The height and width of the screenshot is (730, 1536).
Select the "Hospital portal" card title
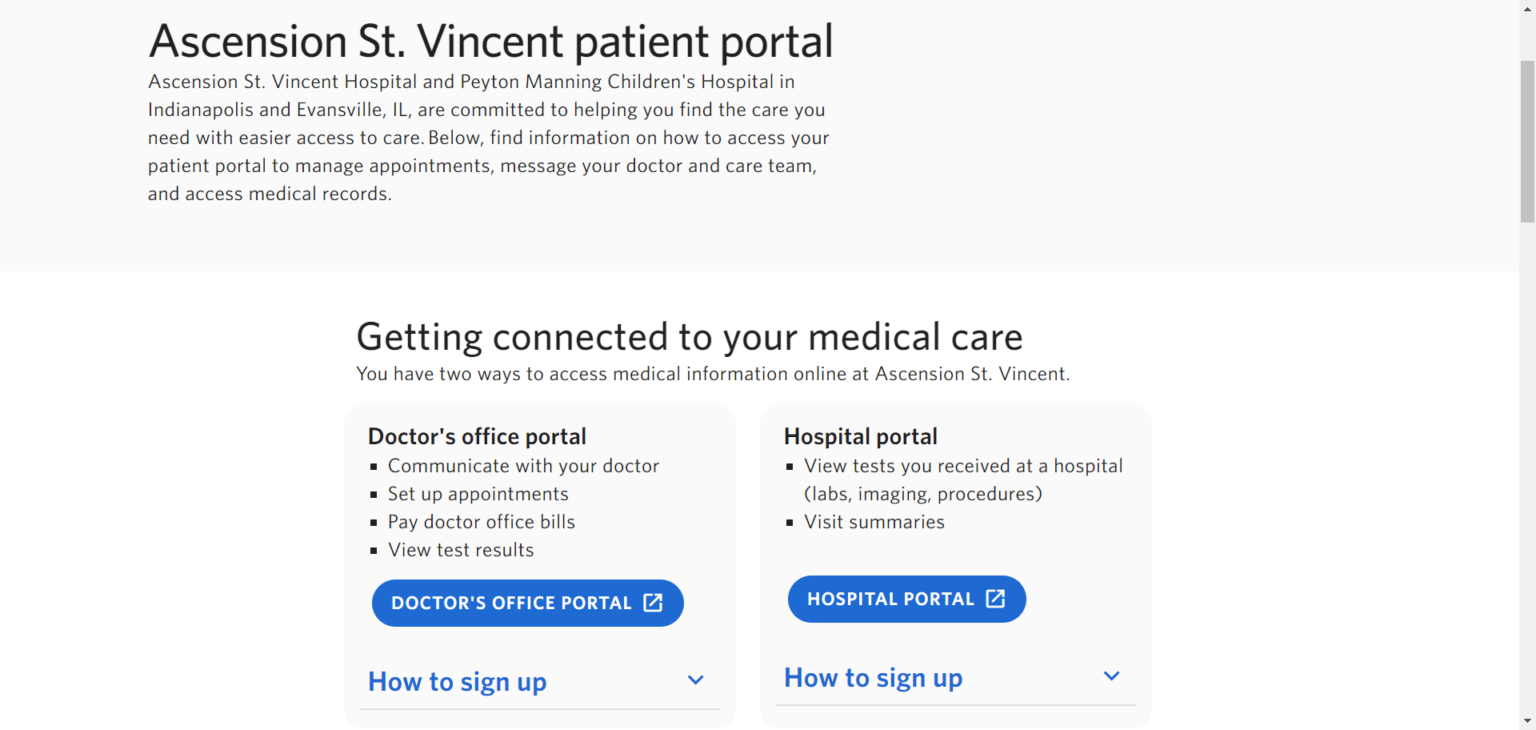(x=860, y=436)
